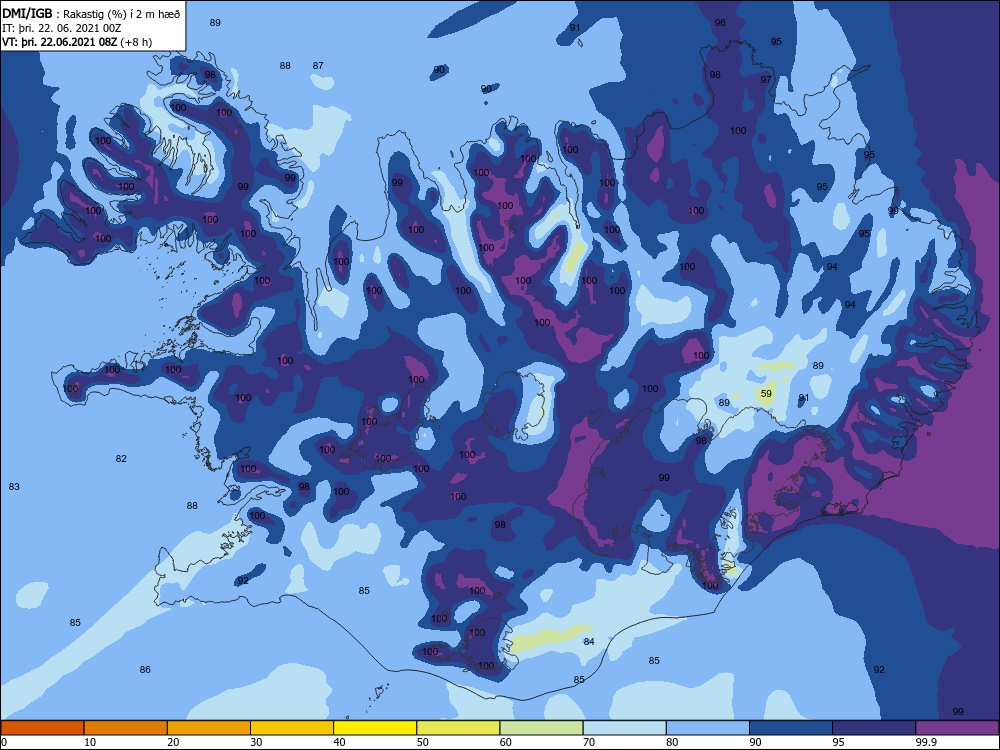
Task: Click the 95–99.9 dark navy legend swatch
Action: [874, 728]
